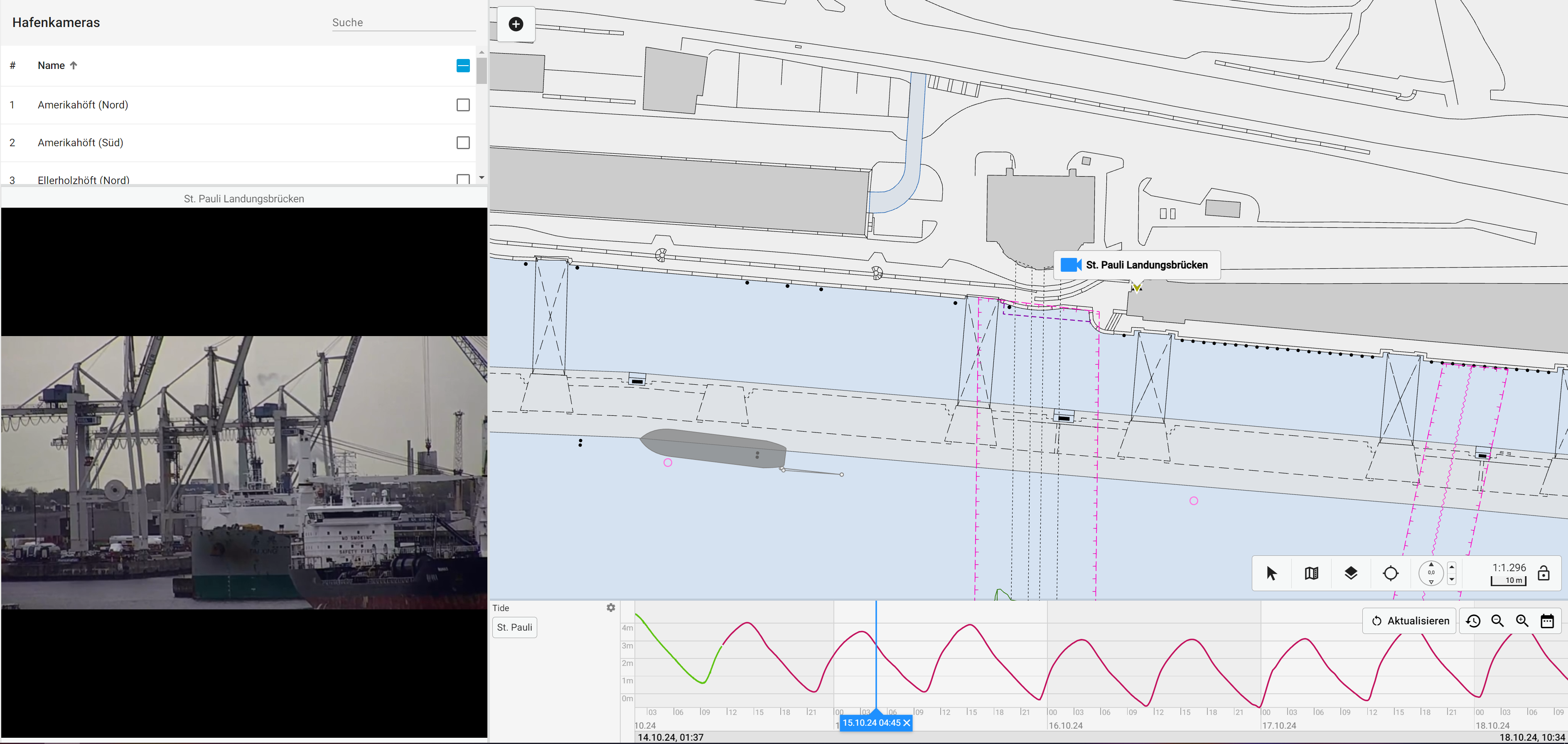Click the plus add button on map
The image size is (1568, 744).
click(516, 24)
